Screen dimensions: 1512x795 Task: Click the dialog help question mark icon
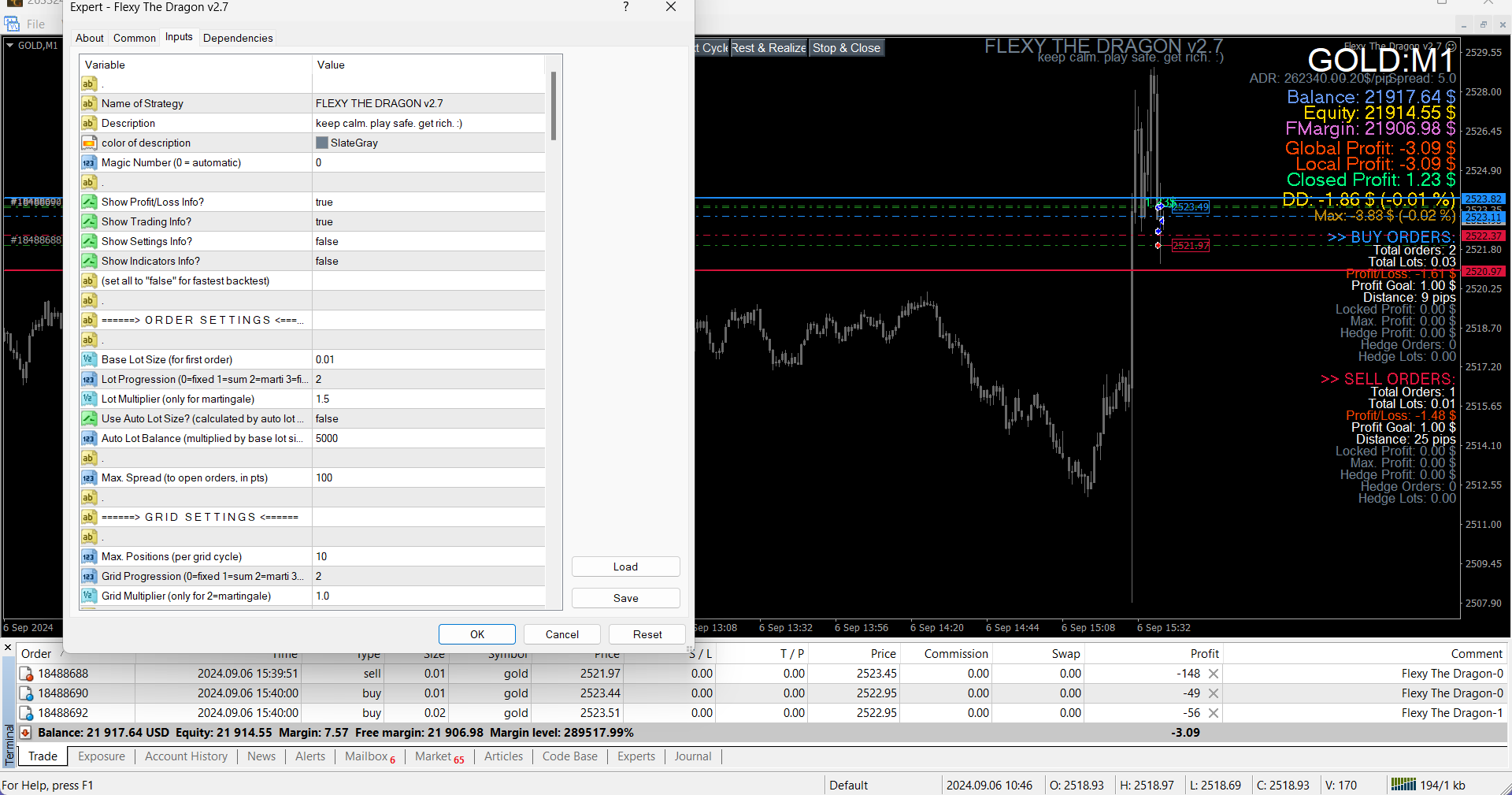click(625, 7)
